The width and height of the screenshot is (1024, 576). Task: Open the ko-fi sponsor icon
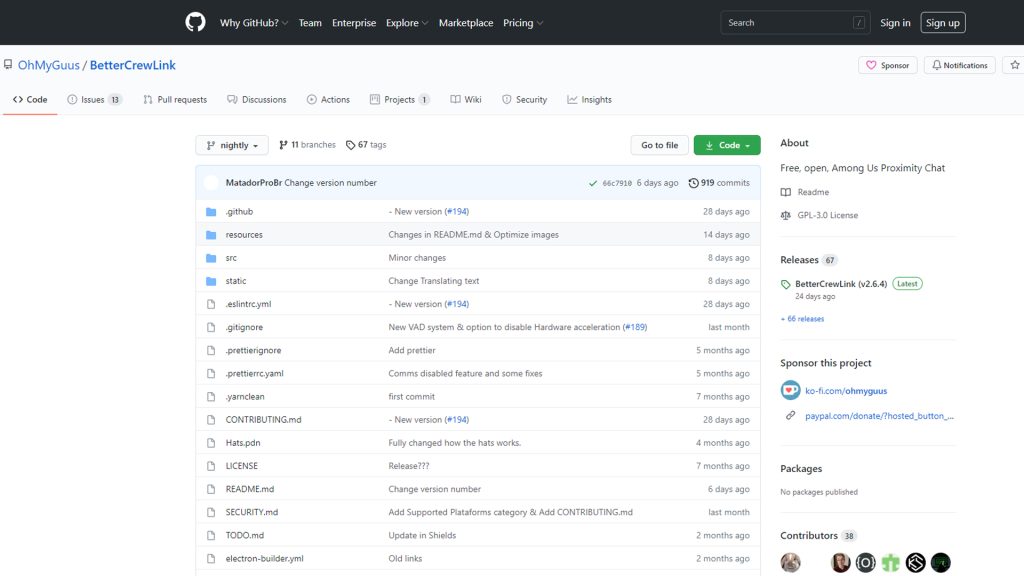point(790,389)
